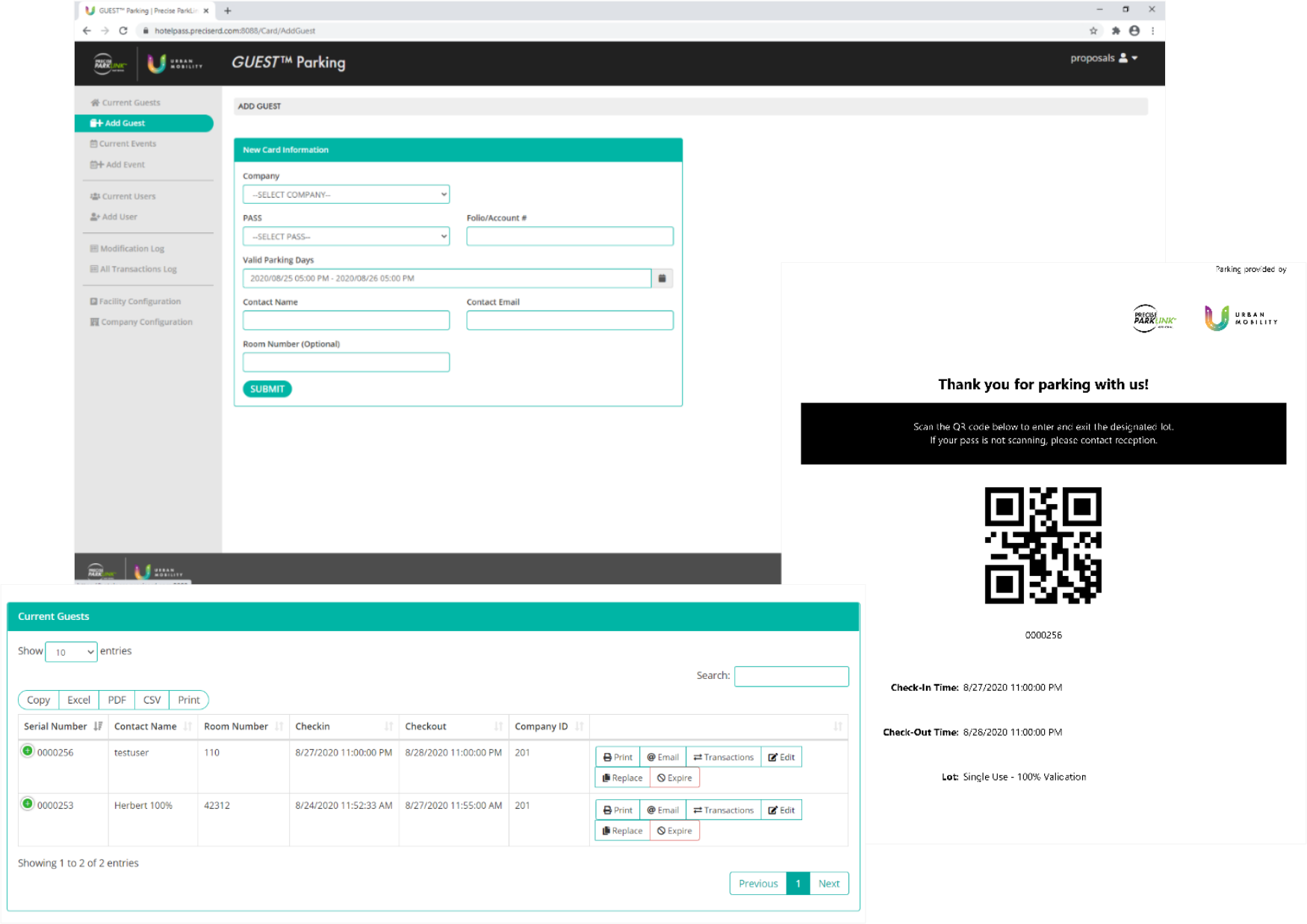Change the Show entries count dropdown
Image resolution: width=1307 pixels, height=924 pixels.
pyautogui.click(x=71, y=651)
